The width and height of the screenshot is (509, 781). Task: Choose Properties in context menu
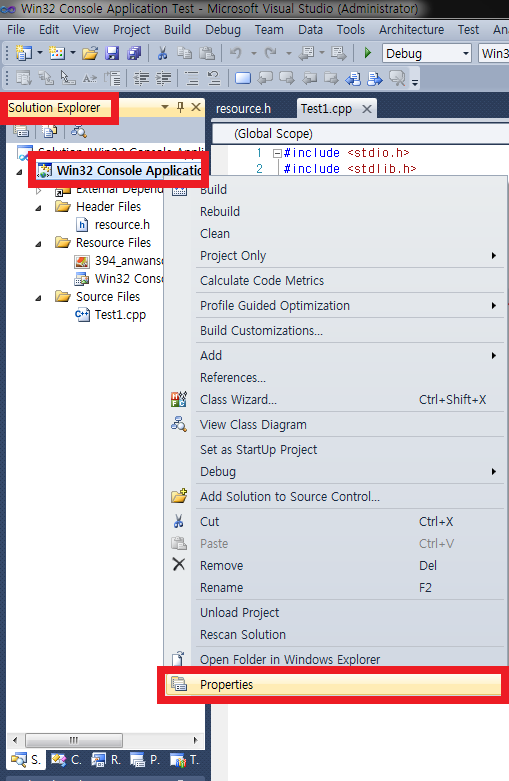(x=333, y=684)
